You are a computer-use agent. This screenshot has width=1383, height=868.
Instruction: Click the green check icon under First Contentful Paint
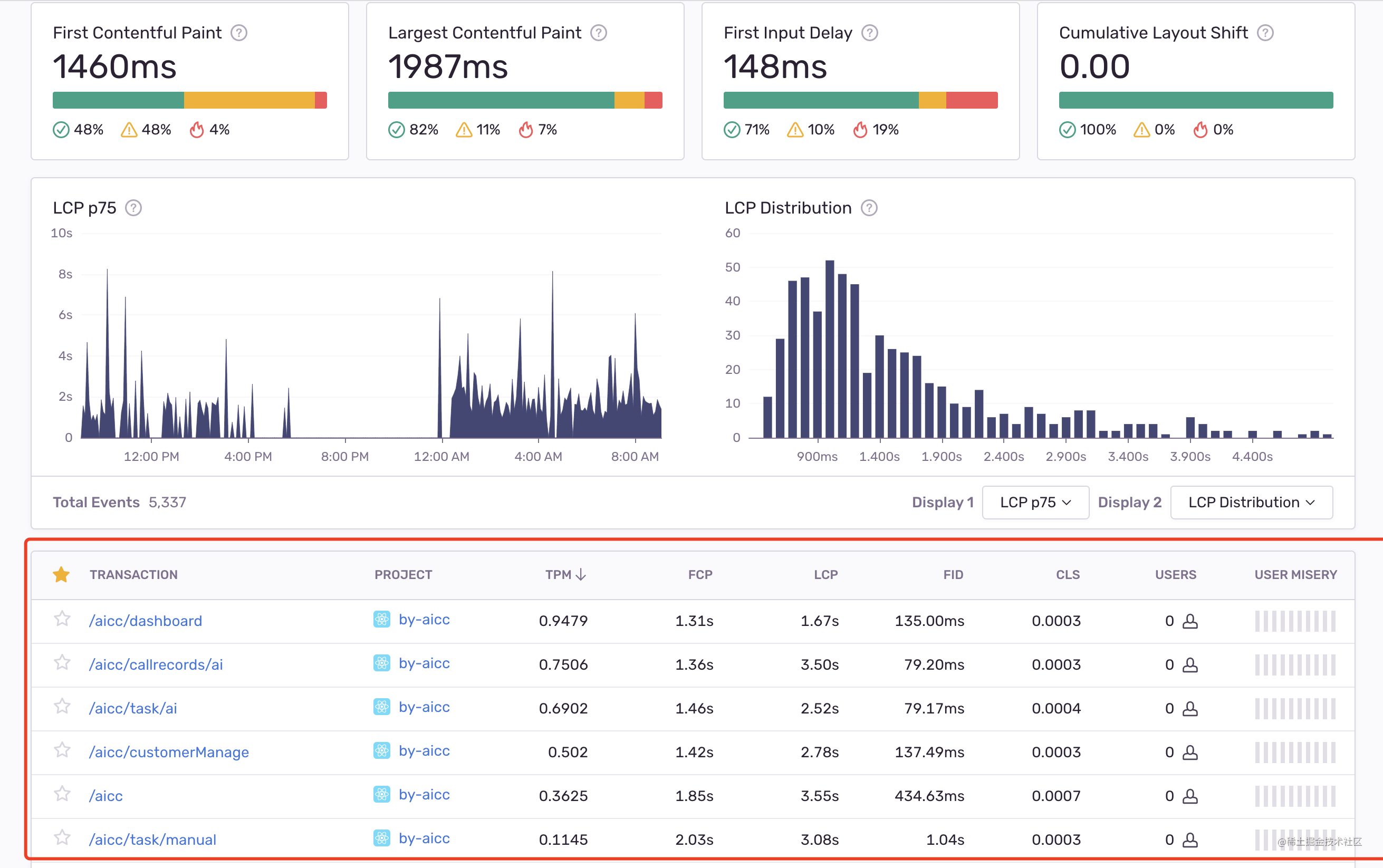61,130
